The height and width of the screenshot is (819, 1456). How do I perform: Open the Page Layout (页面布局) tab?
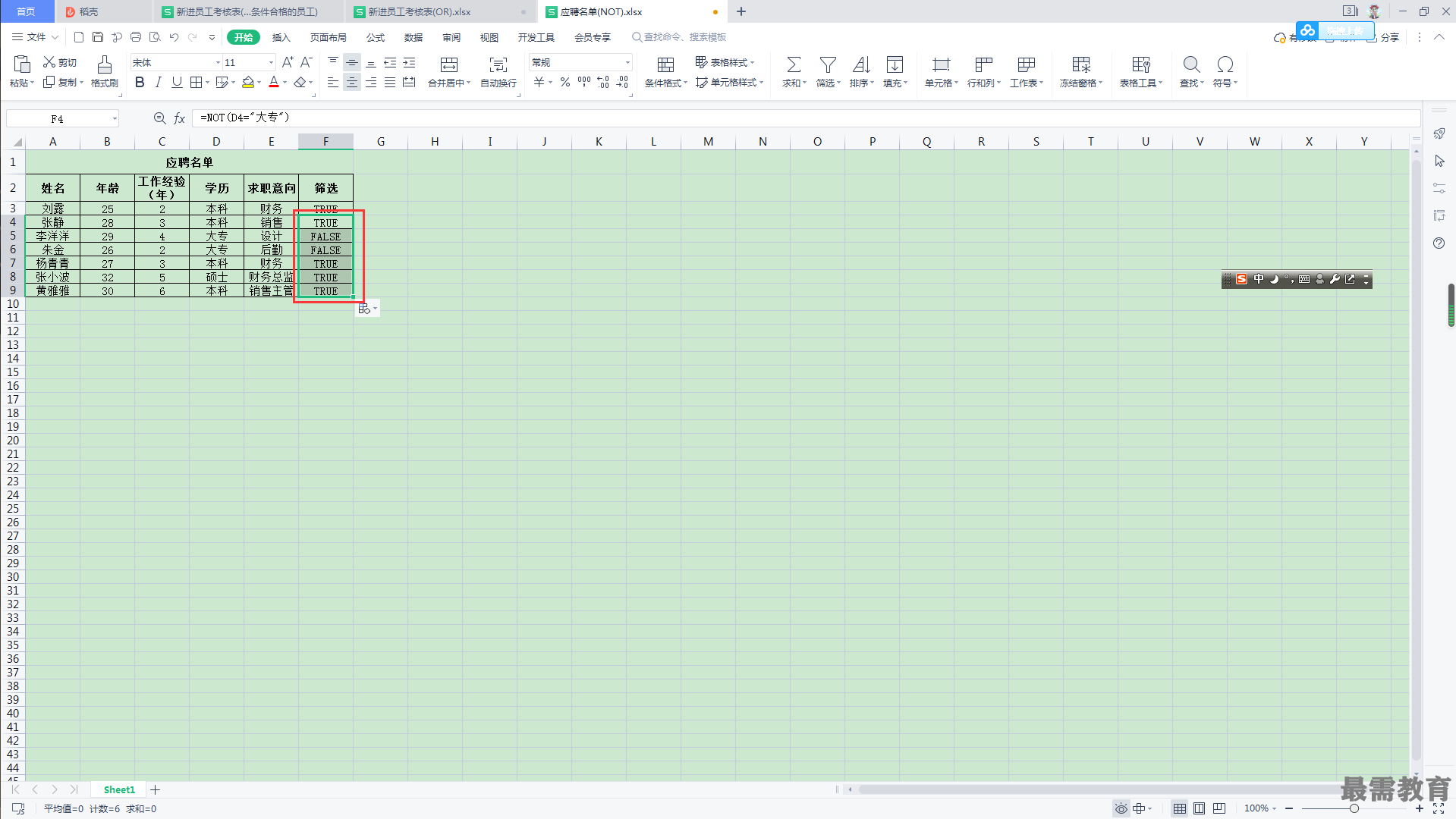tap(329, 37)
